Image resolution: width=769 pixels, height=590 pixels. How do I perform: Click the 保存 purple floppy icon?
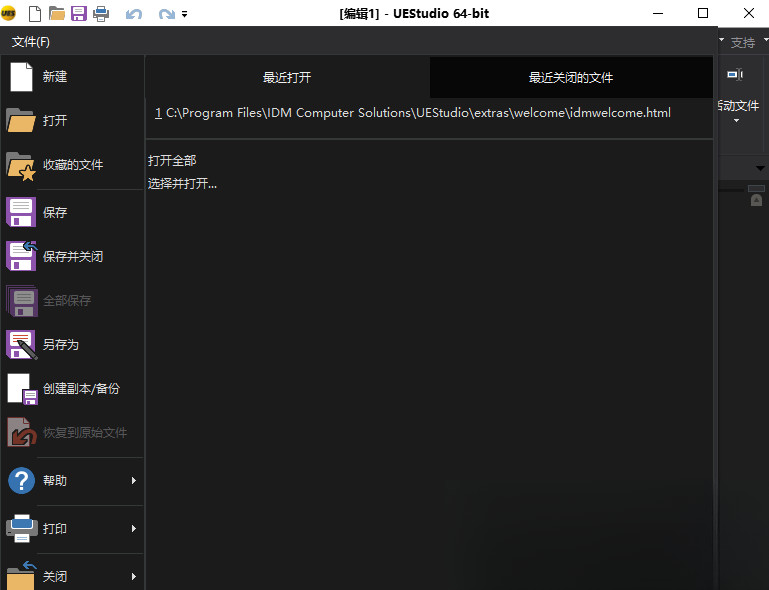point(21,212)
